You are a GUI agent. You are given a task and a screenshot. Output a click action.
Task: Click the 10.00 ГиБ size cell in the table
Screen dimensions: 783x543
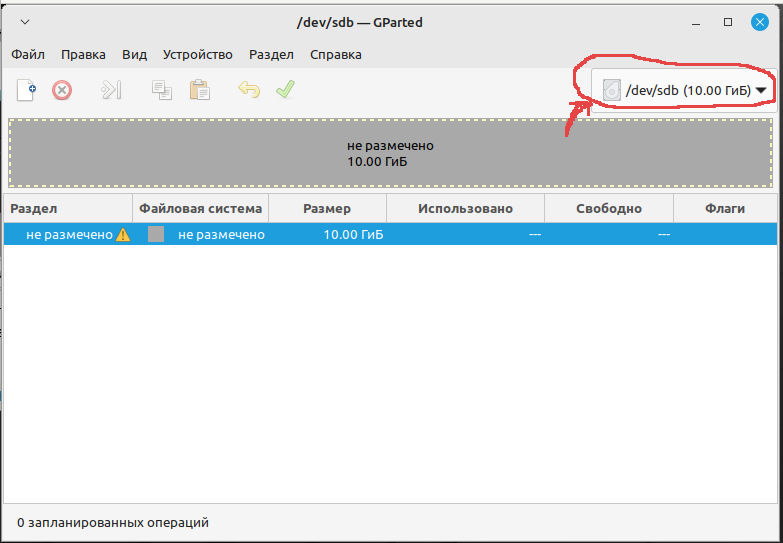354,235
